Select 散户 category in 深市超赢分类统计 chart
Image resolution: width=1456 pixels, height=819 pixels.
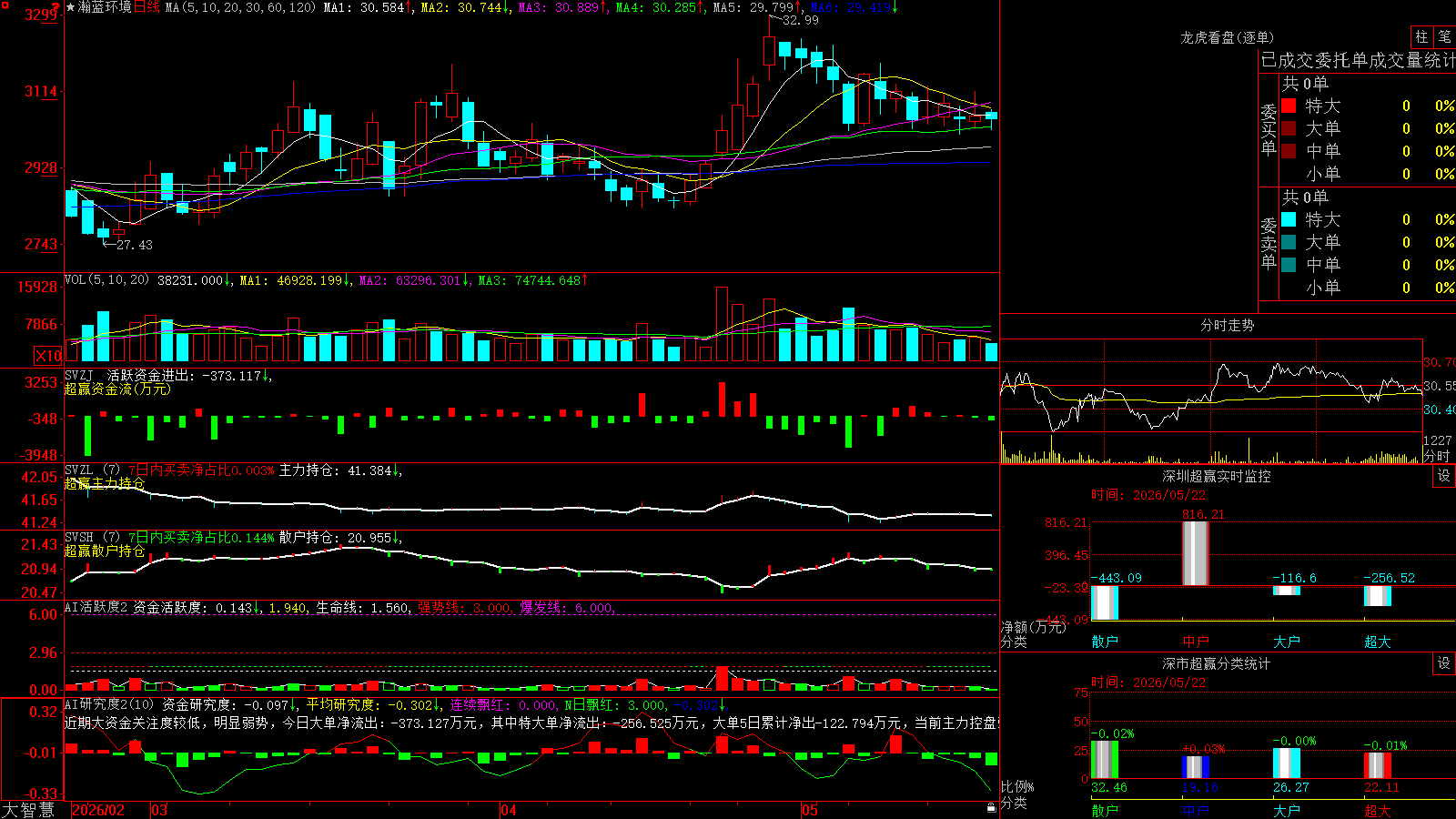click(1105, 811)
